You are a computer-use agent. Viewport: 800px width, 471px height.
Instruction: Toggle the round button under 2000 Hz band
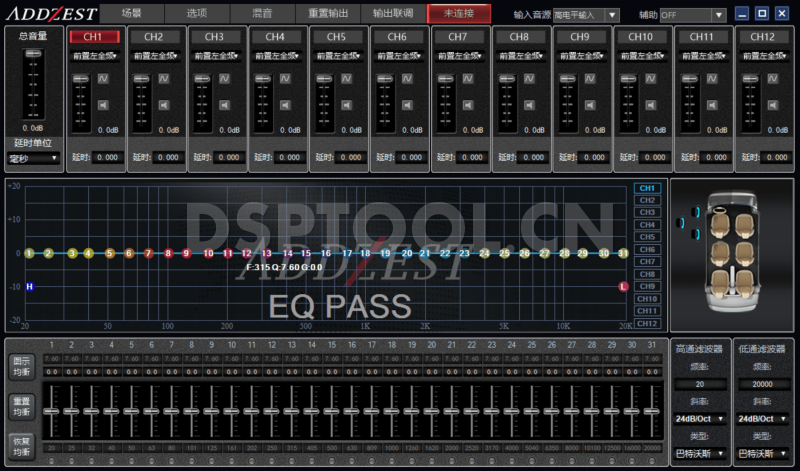pyautogui.click(x=452, y=461)
